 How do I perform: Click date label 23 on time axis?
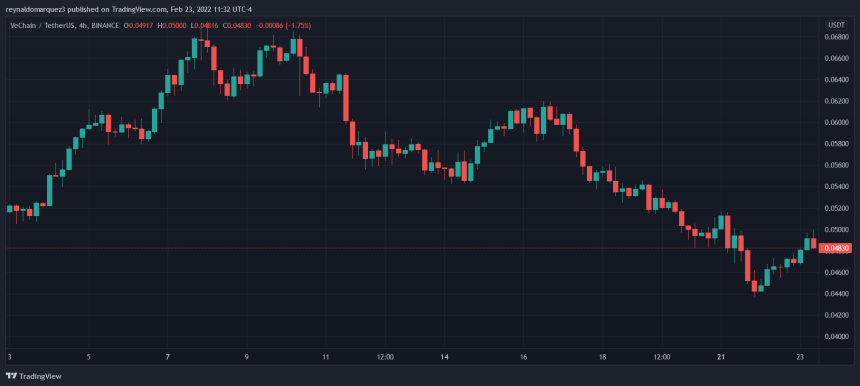[800, 357]
